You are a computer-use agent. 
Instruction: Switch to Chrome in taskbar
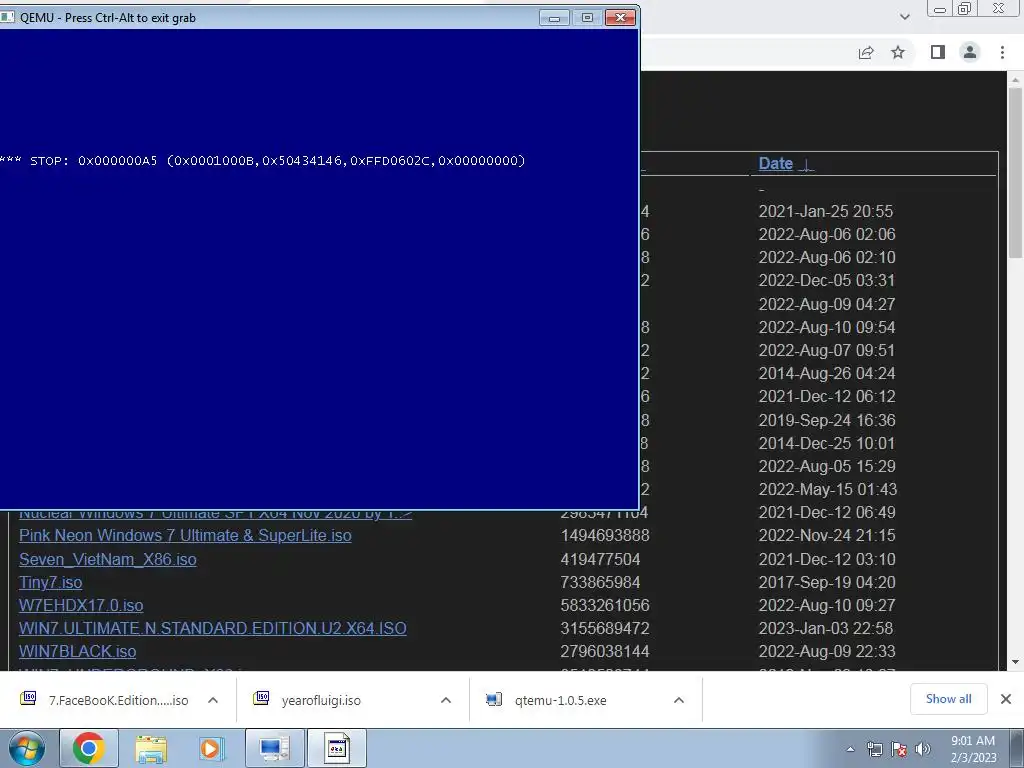[89, 748]
